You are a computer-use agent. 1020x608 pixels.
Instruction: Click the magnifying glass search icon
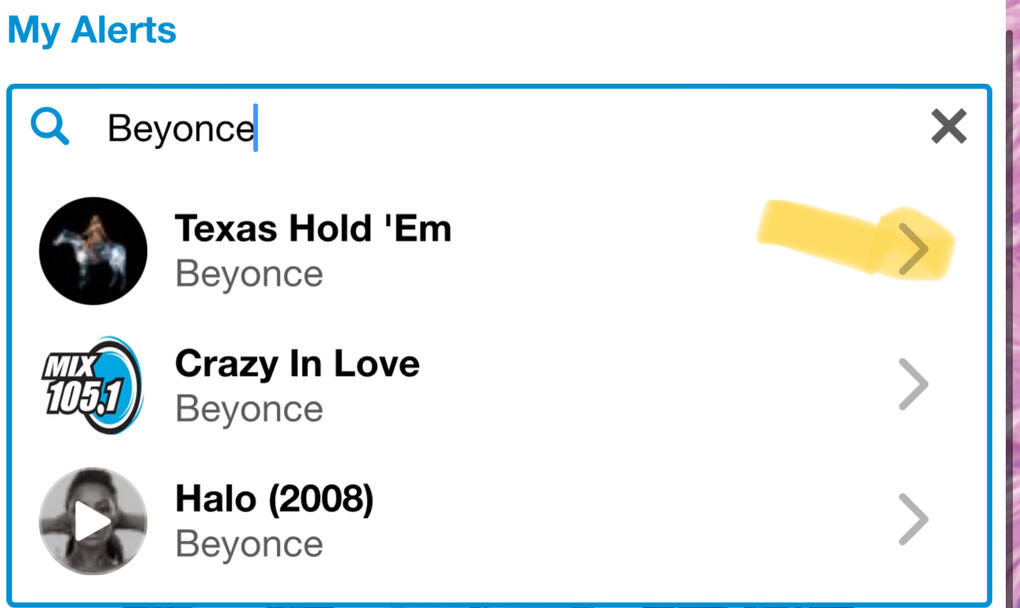tap(50, 127)
